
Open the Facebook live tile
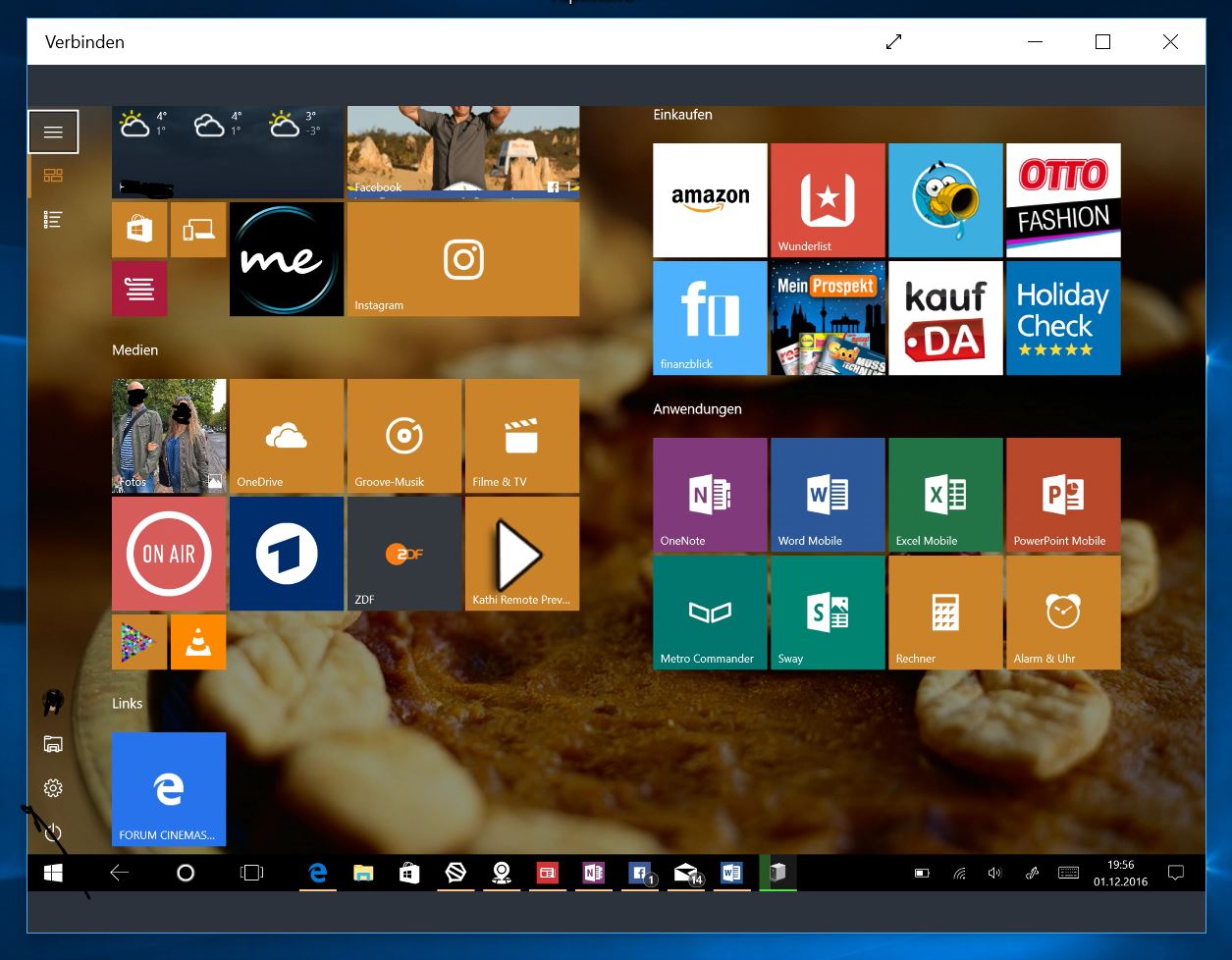point(463,152)
